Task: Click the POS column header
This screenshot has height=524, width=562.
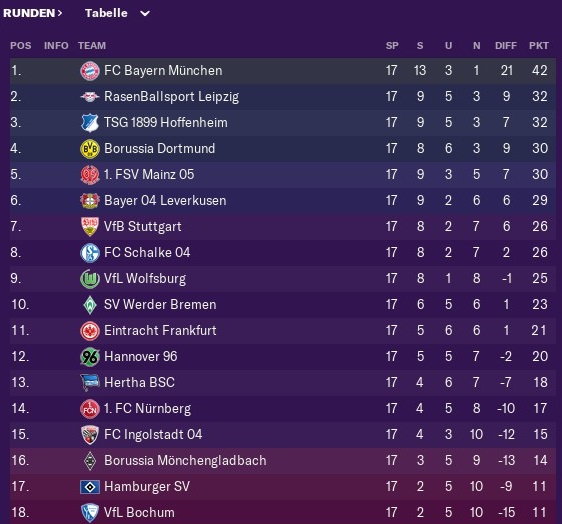Action: coord(20,46)
